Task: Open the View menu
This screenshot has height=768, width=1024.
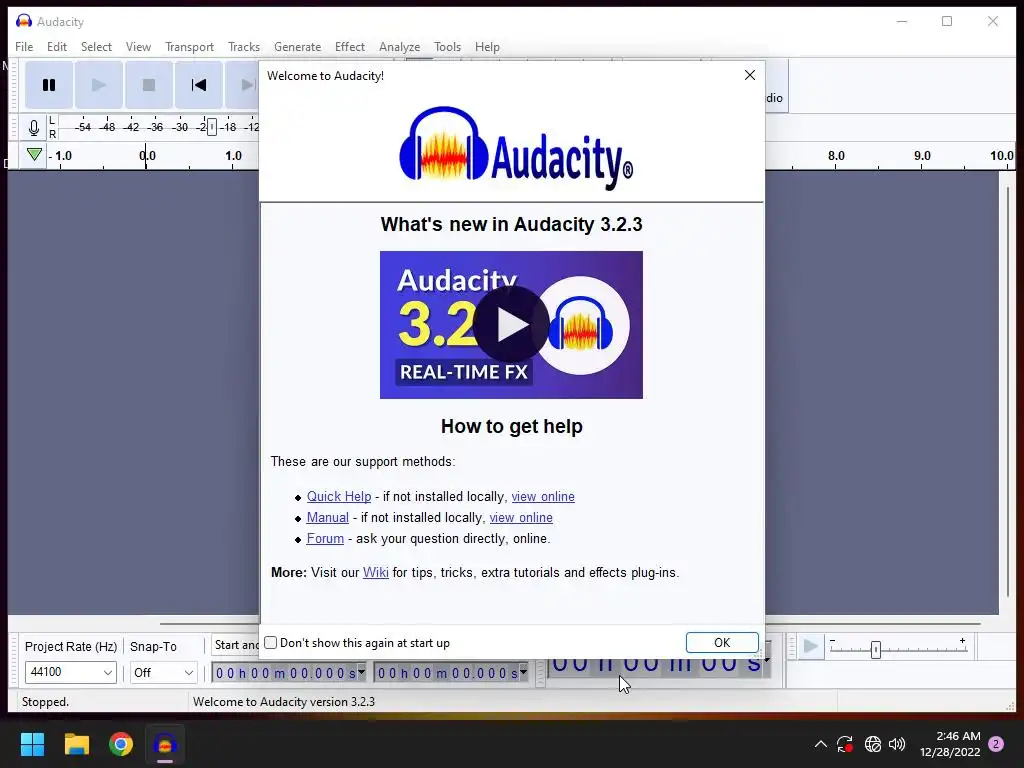Action: point(138,47)
